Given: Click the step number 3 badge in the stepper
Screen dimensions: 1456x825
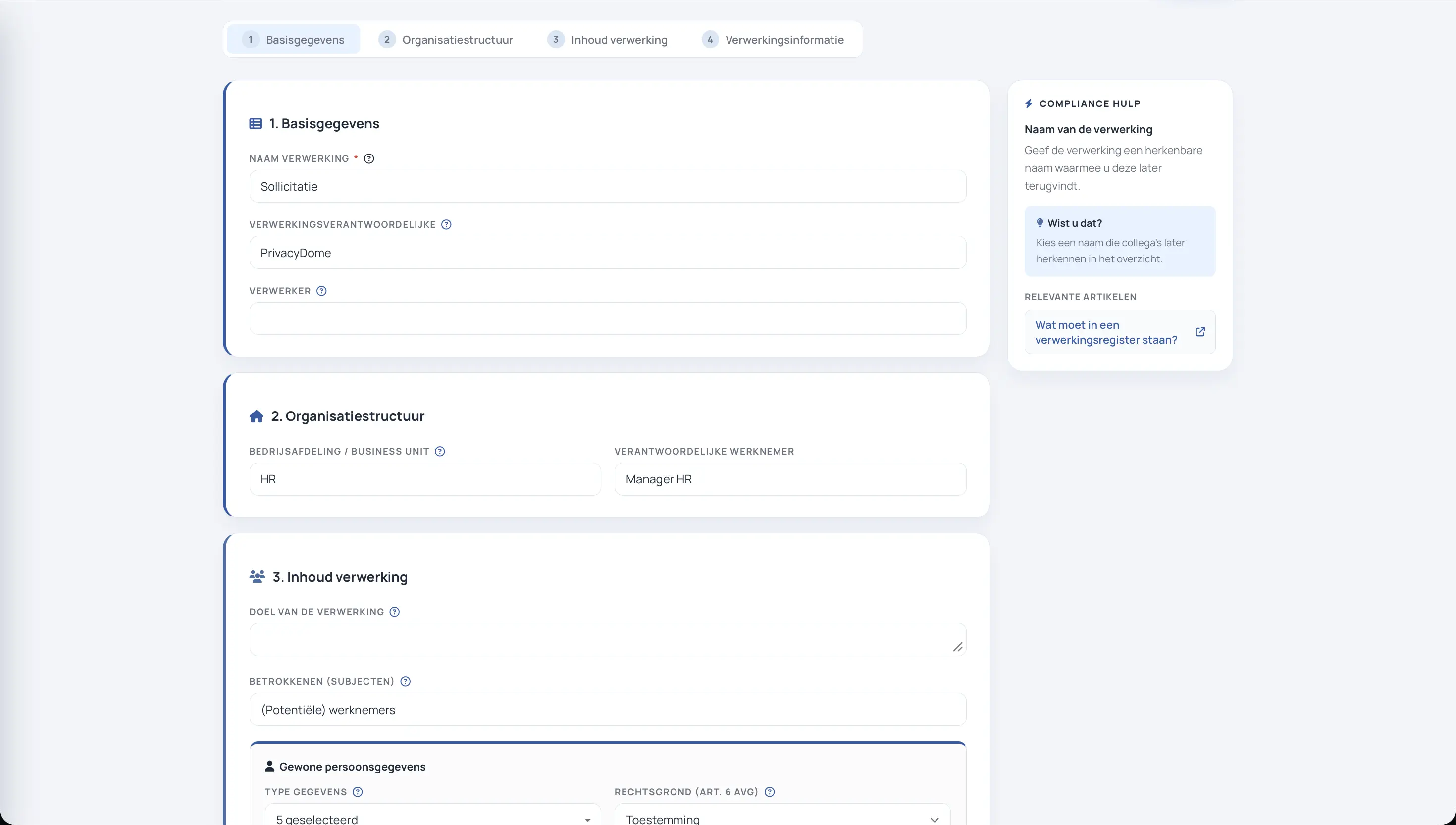Looking at the screenshot, I should (556, 39).
